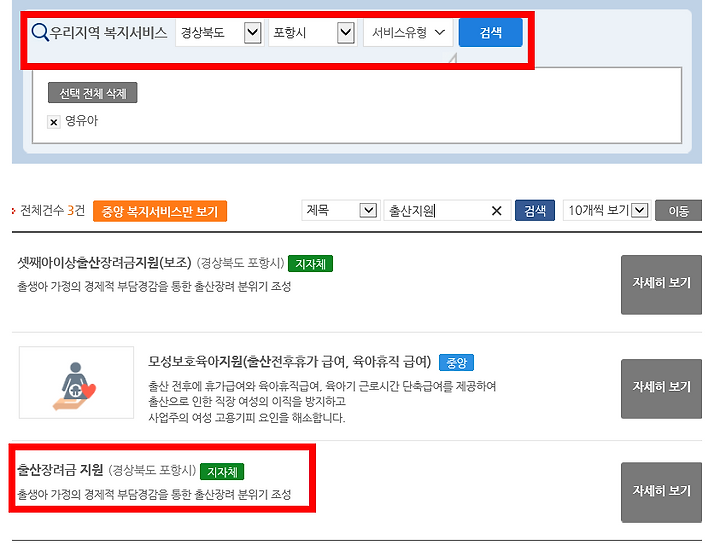Click (경상북도 포항시) text beside 출산장려금 지원

coord(152,470)
